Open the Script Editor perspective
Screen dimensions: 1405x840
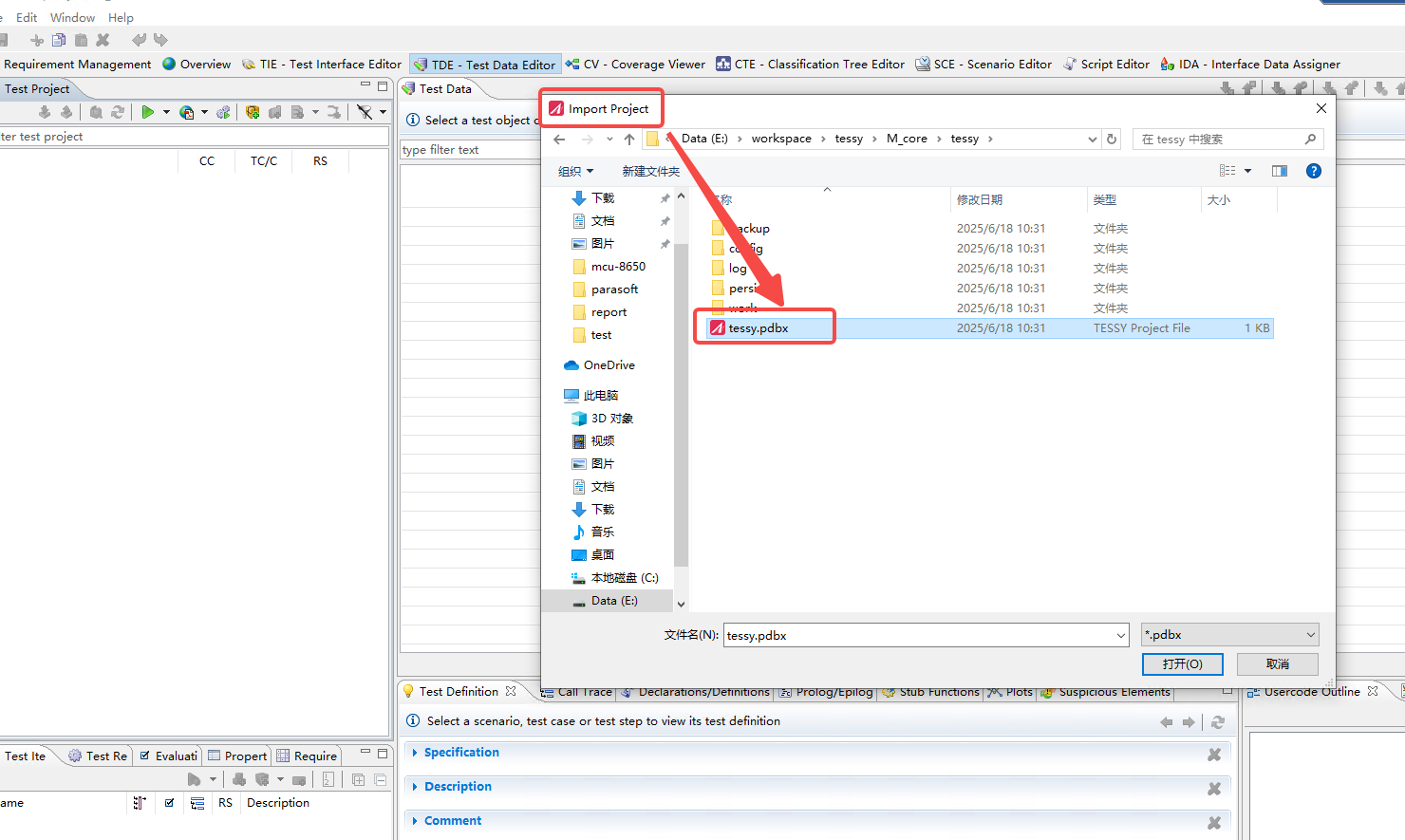pyautogui.click(x=1106, y=65)
